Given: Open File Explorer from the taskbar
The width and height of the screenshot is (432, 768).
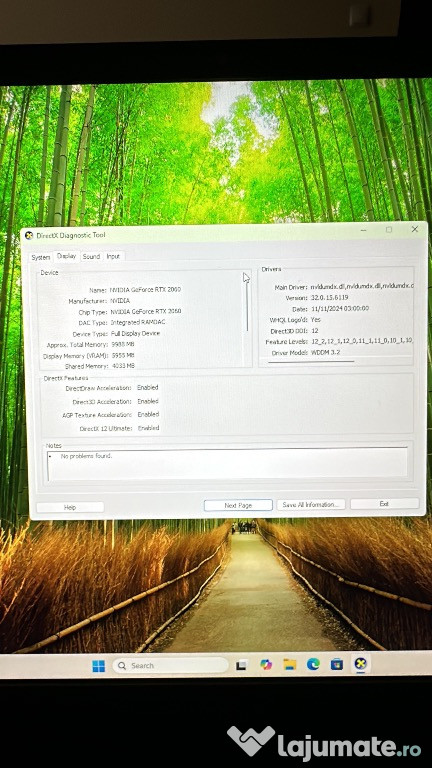Looking at the screenshot, I should pos(290,664).
